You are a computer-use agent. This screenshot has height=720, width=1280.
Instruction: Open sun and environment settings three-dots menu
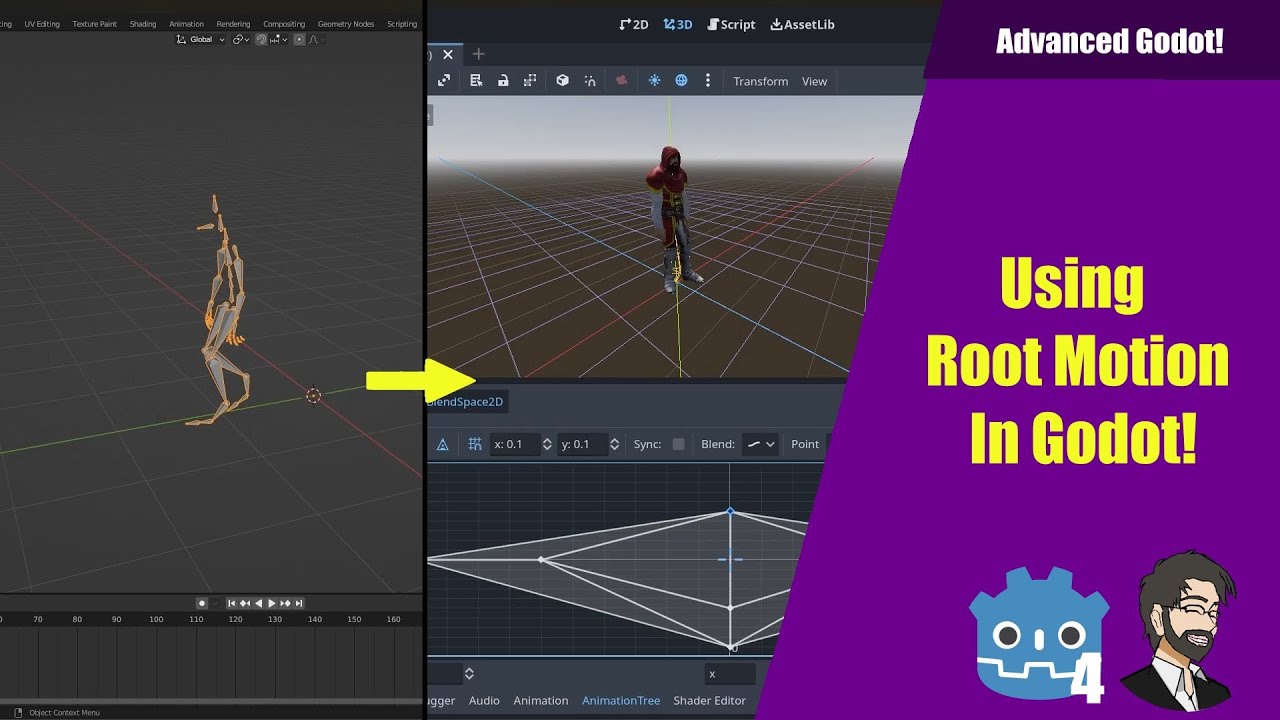click(708, 81)
